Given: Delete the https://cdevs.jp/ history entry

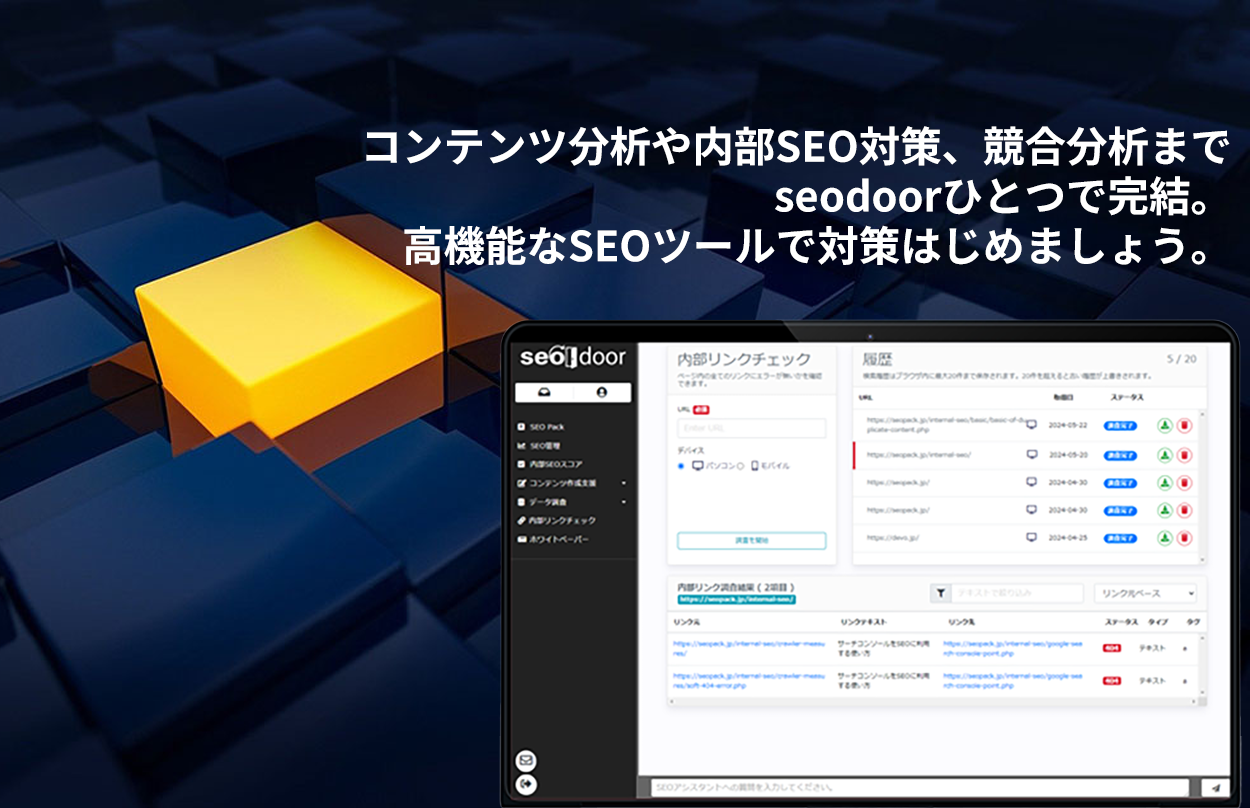Looking at the screenshot, I should click(x=1185, y=537).
